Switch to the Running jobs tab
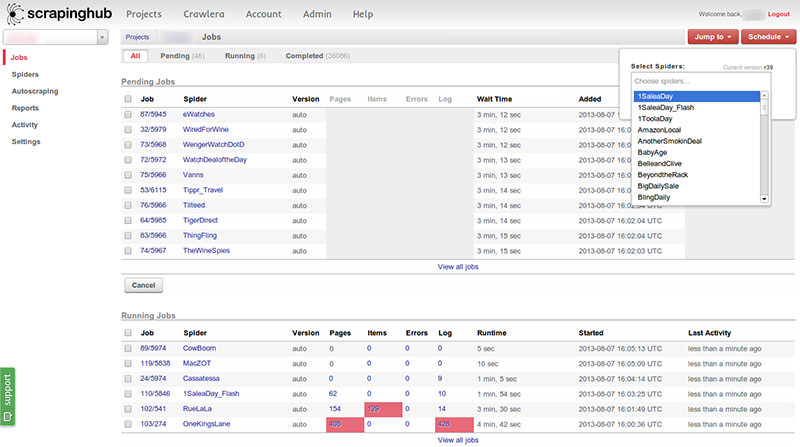This screenshot has height=447, width=800. 245,56
